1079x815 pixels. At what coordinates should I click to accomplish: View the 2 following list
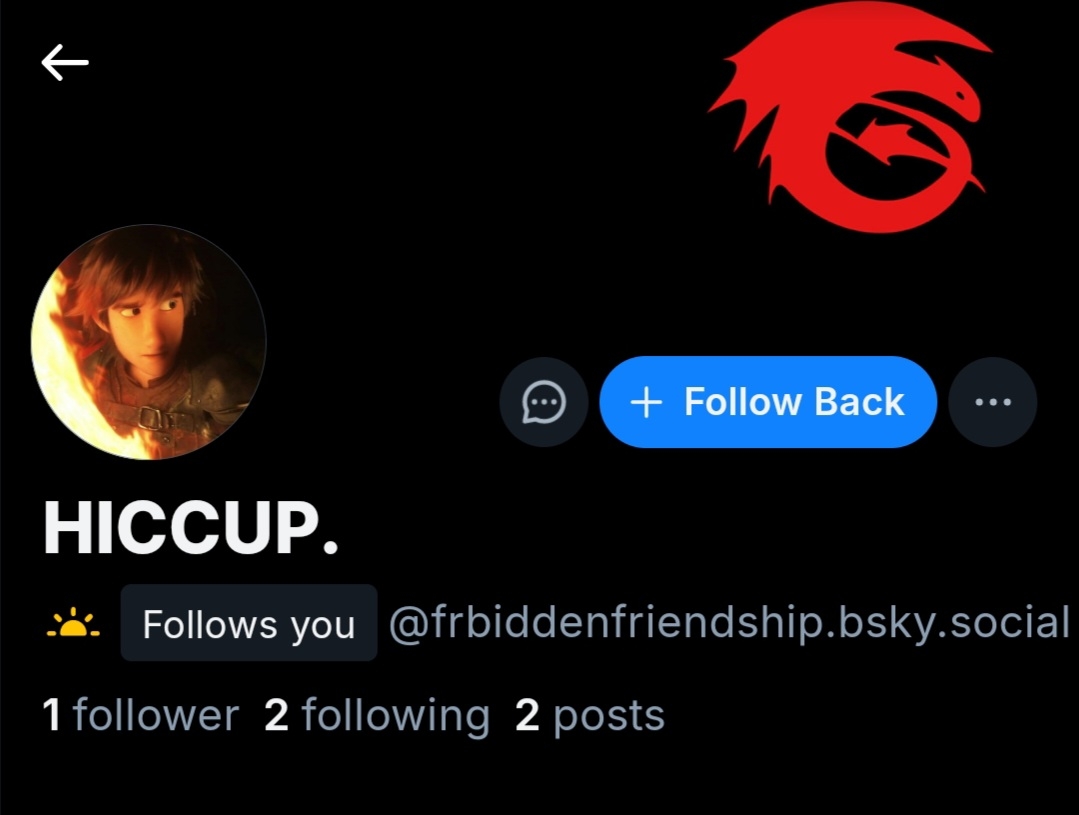click(377, 716)
